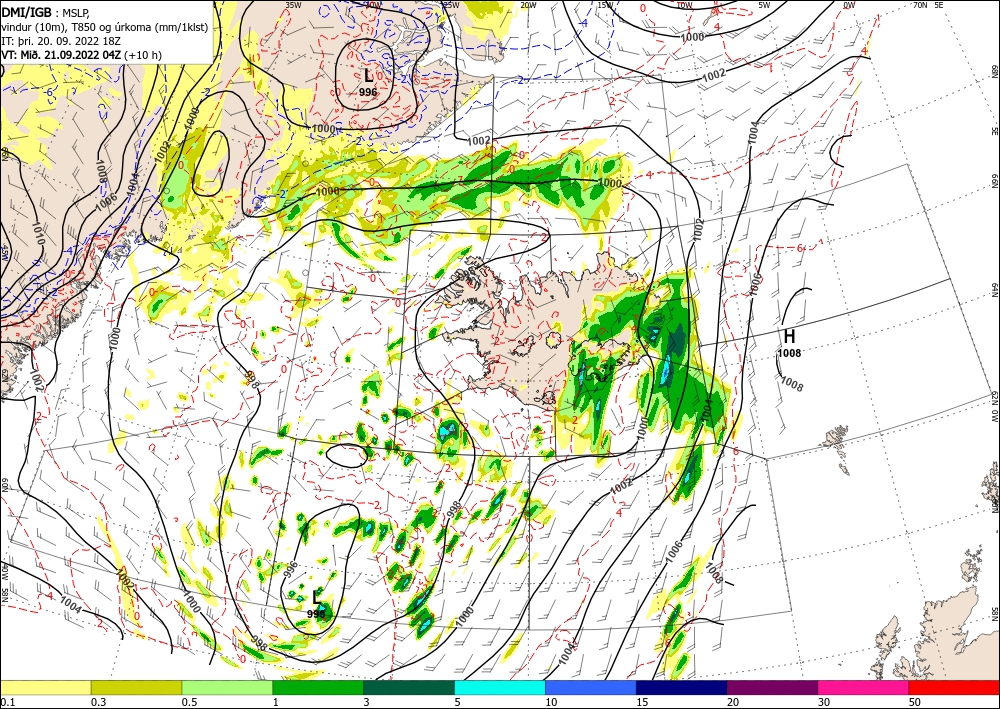Select the navy 15–20 legend swatch
Image resolution: width=1000 pixels, height=709 pixels.
click(682, 687)
